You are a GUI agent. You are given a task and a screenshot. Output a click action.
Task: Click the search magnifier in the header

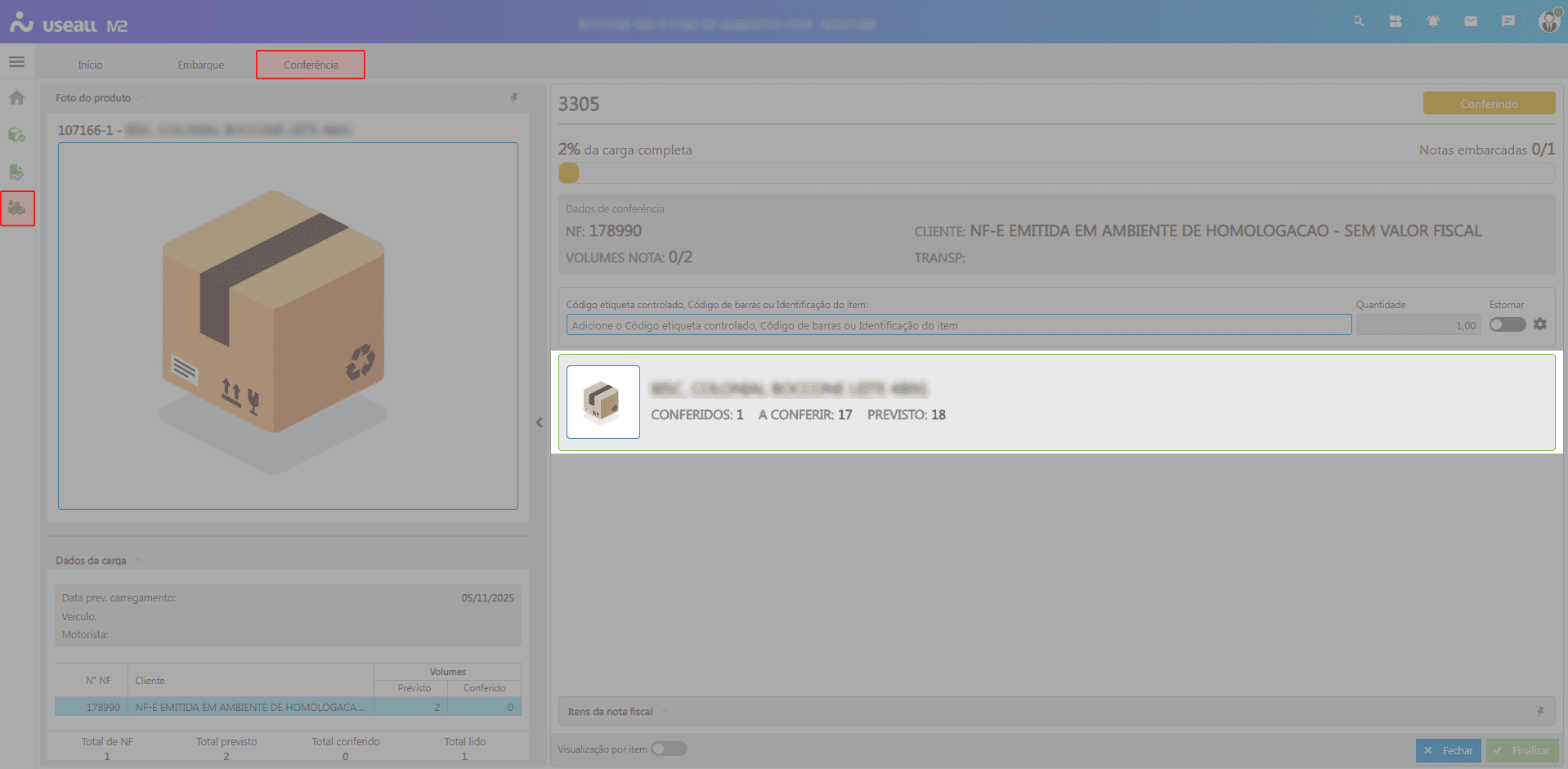tap(1359, 21)
